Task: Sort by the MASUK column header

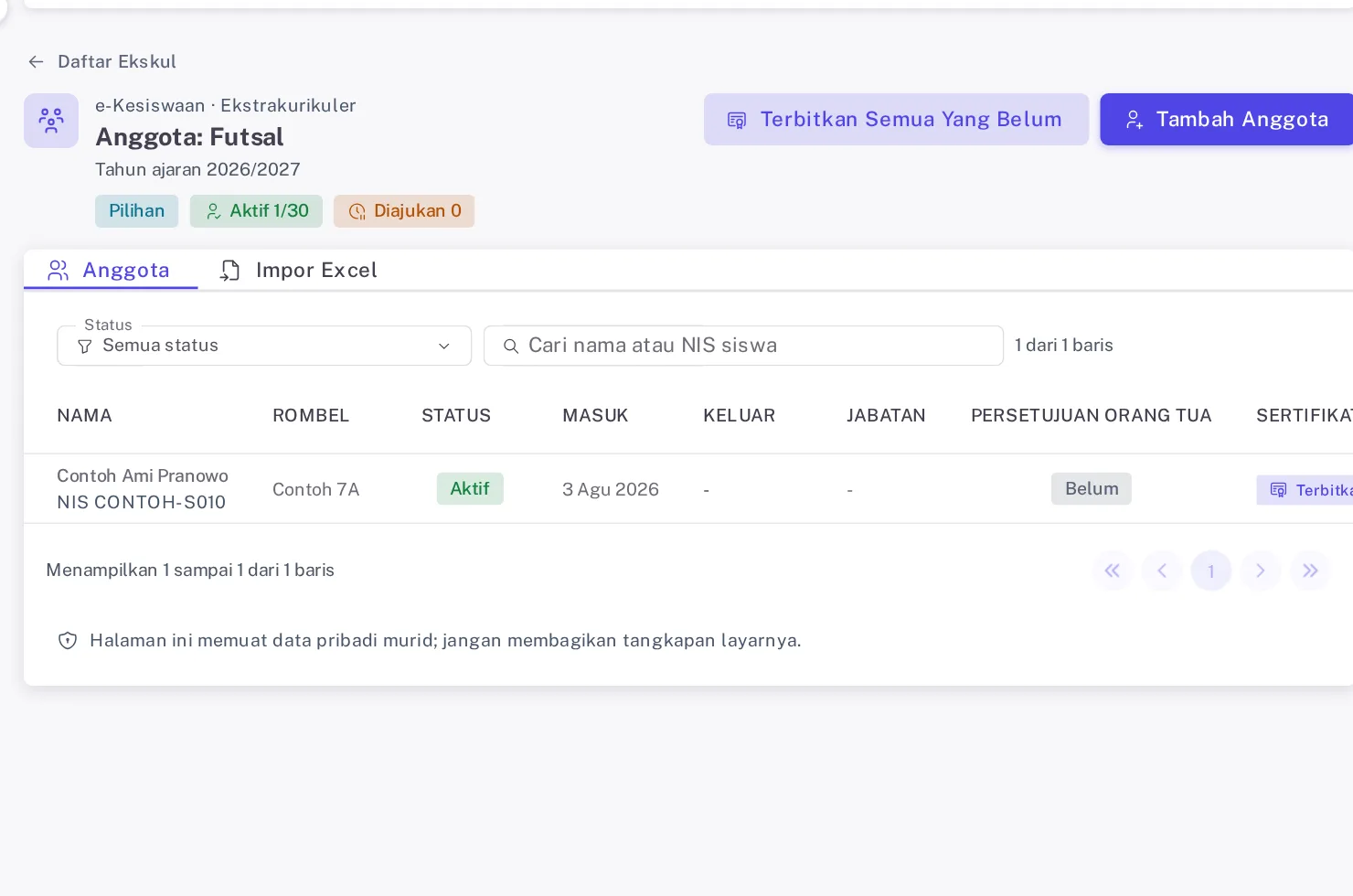Action: (595, 415)
